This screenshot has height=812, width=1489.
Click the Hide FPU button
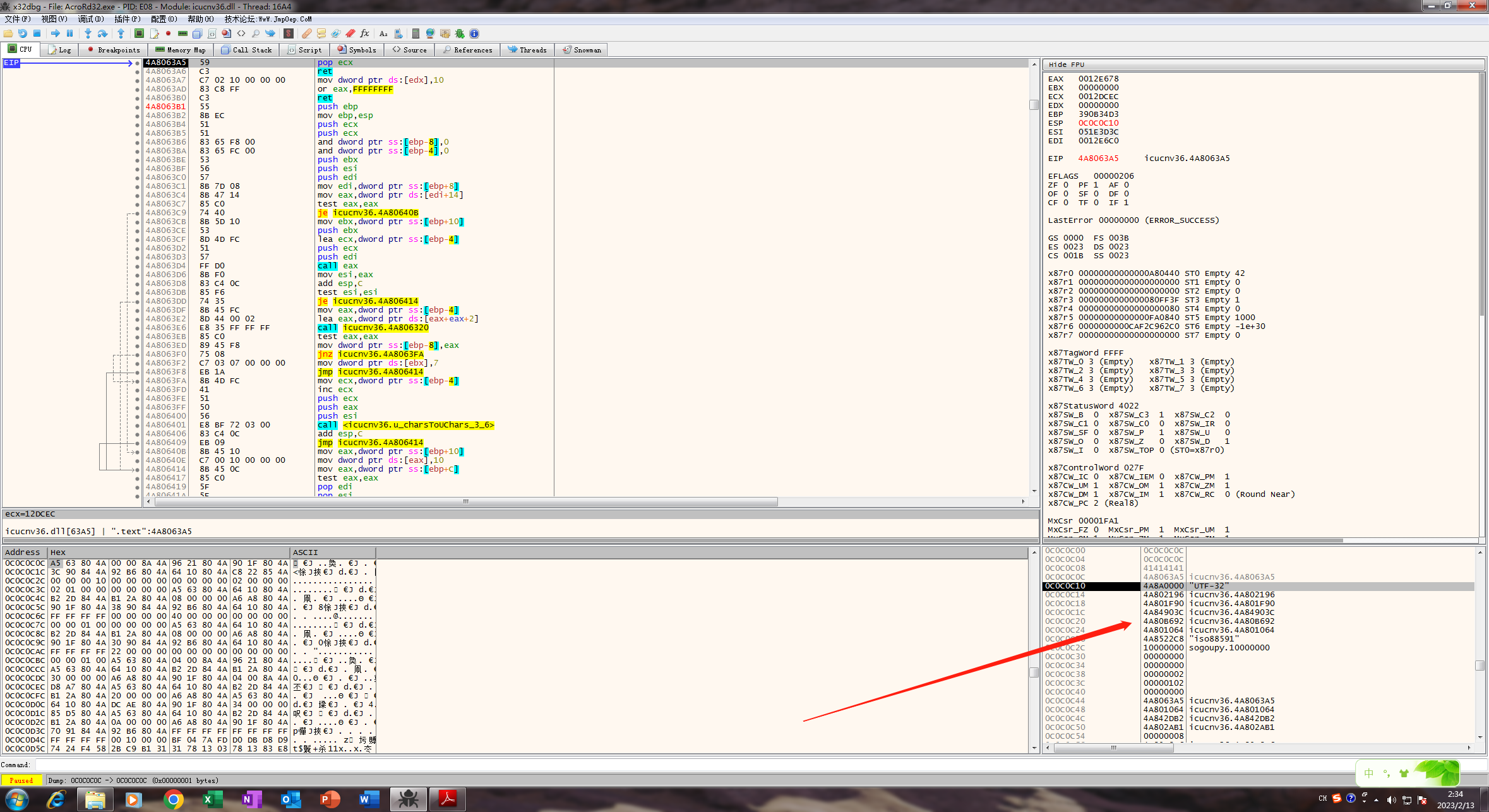tap(1264, 64)
